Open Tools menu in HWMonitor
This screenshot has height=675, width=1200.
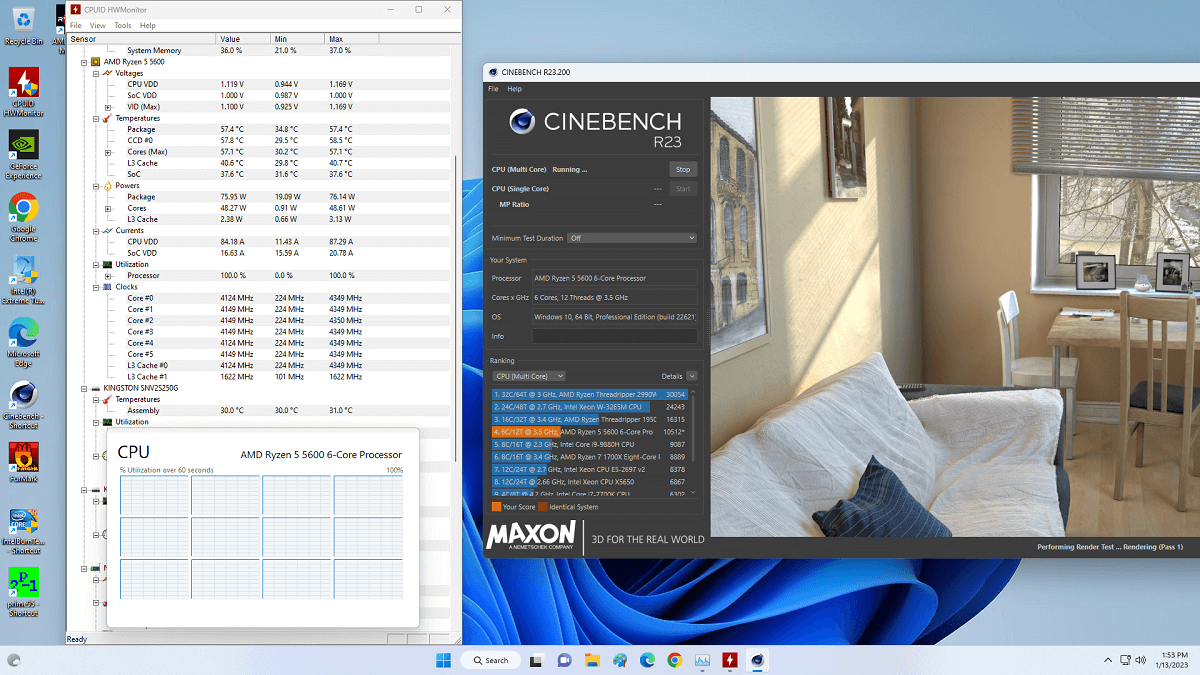(123, 25)
